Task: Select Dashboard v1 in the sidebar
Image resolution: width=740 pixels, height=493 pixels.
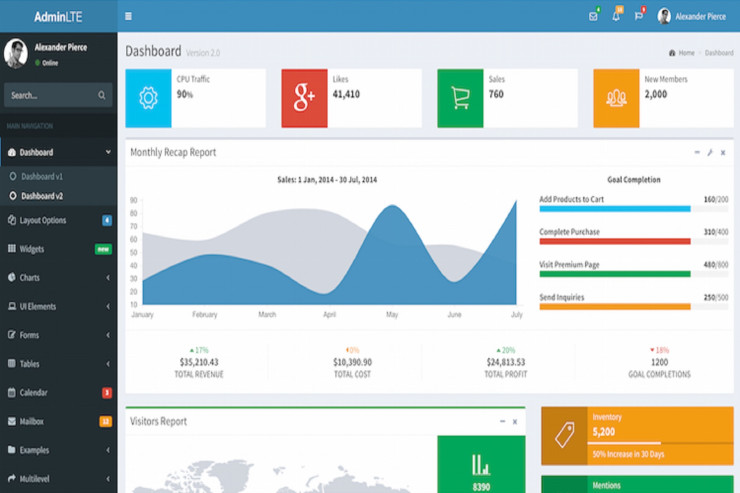Action: tap(41, 177)
